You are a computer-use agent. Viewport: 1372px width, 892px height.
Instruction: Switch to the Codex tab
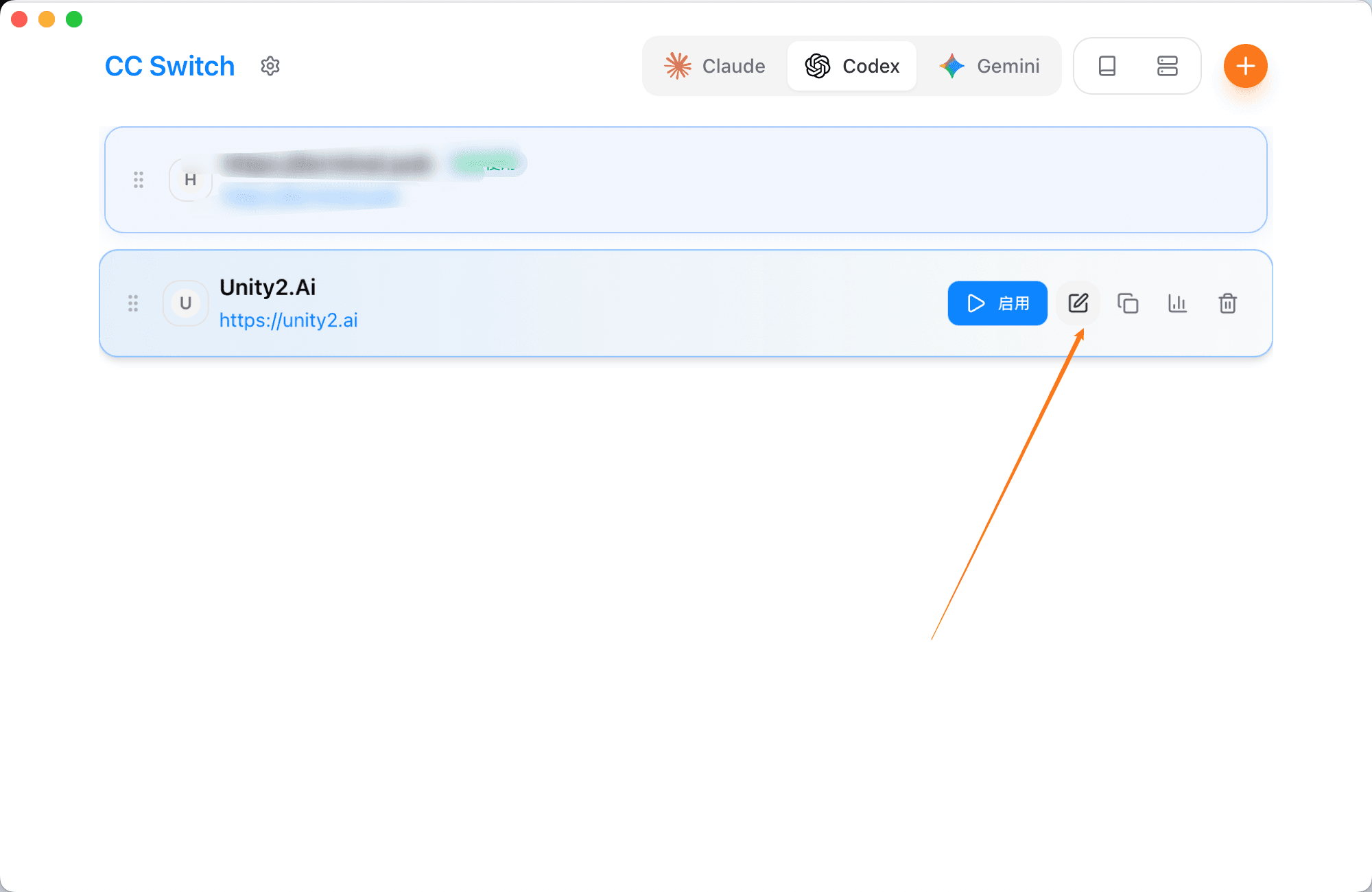[x=852, y=66]
